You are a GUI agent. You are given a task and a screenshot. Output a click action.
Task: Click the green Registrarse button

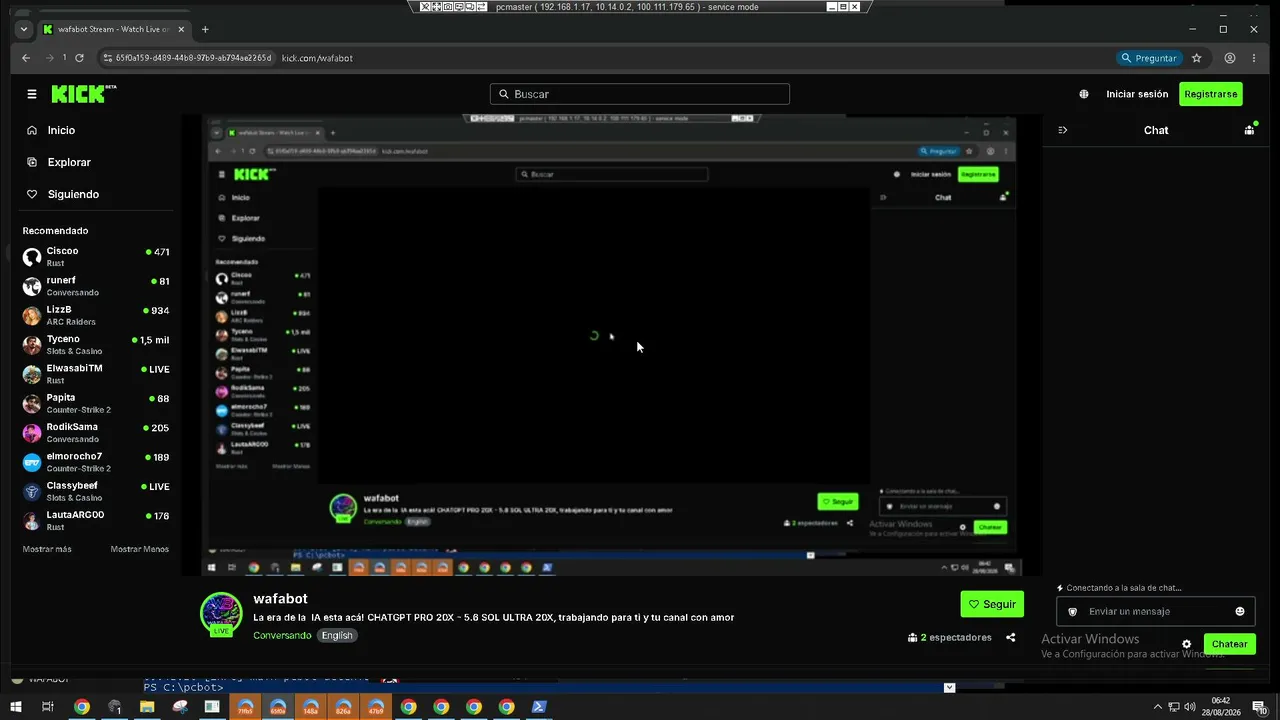click(x=1211, y=94)
